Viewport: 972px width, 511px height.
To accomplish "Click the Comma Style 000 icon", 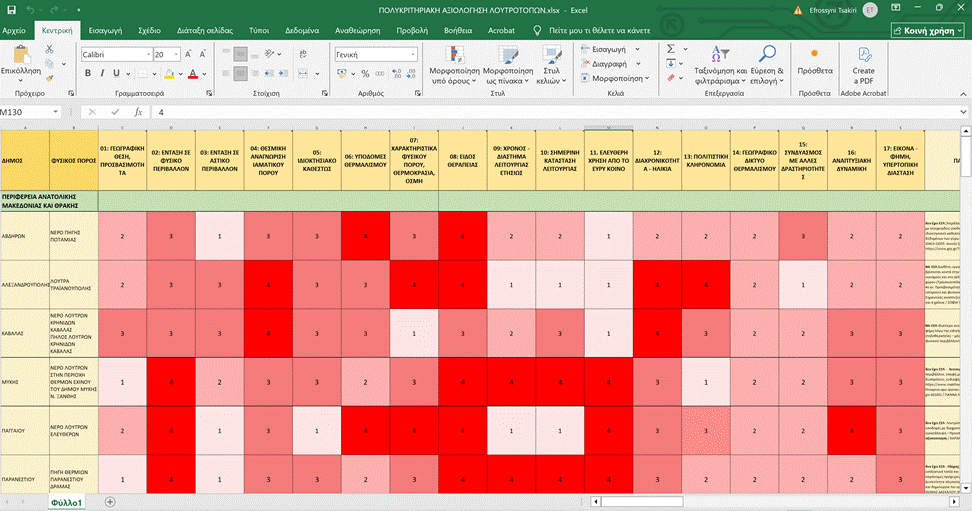I will coord(379,73).
